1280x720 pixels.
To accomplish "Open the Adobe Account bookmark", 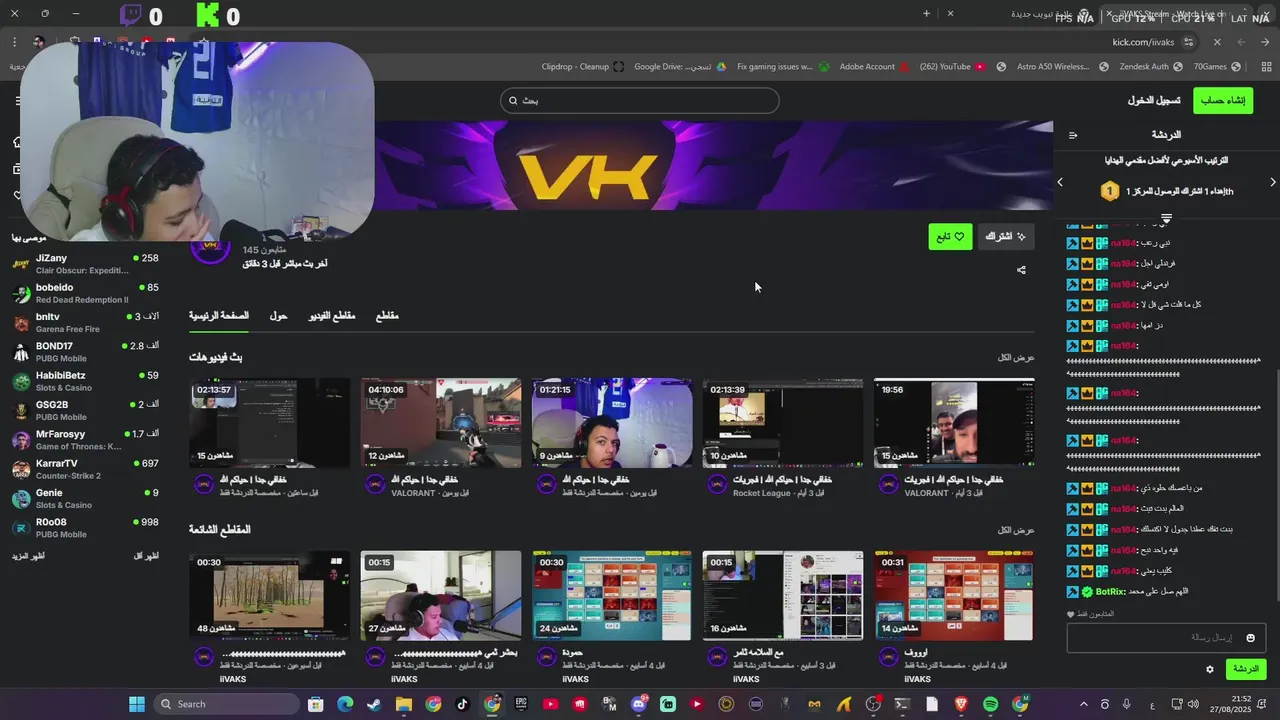I will tap(874, 67).
